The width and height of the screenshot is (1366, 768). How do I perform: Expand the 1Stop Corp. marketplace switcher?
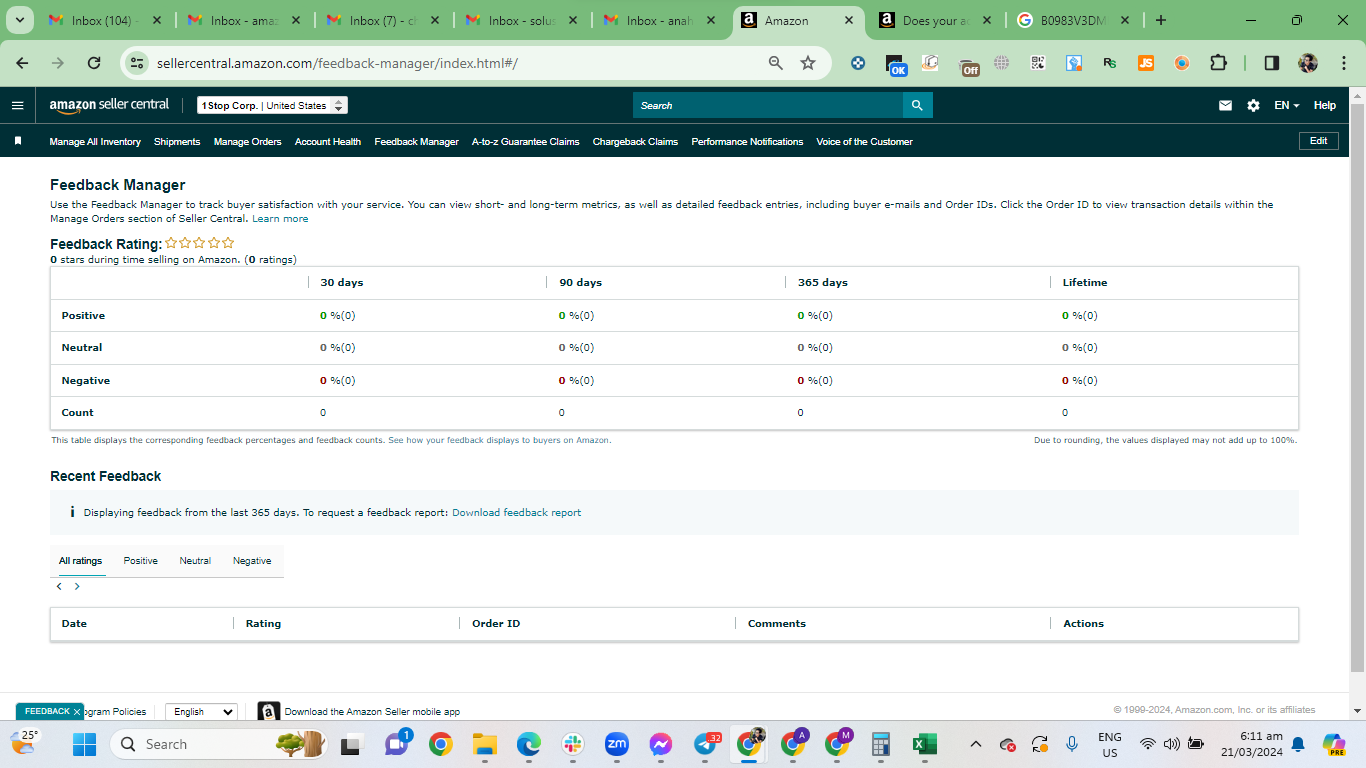click(272, 105)
